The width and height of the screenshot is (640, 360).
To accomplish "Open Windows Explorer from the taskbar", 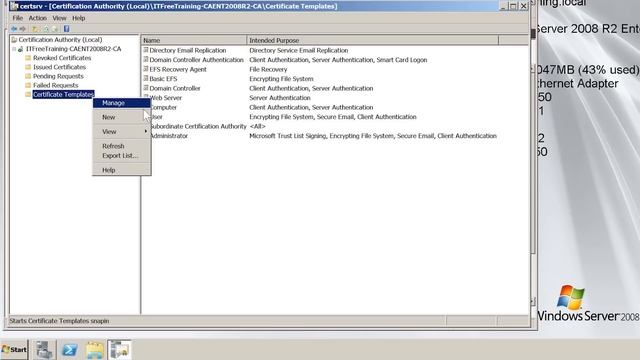I will tap(95, 350).
